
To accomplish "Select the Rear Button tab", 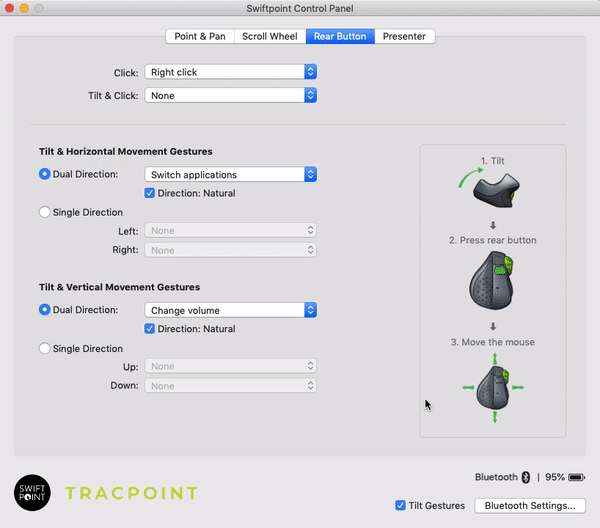I will 340,36.
